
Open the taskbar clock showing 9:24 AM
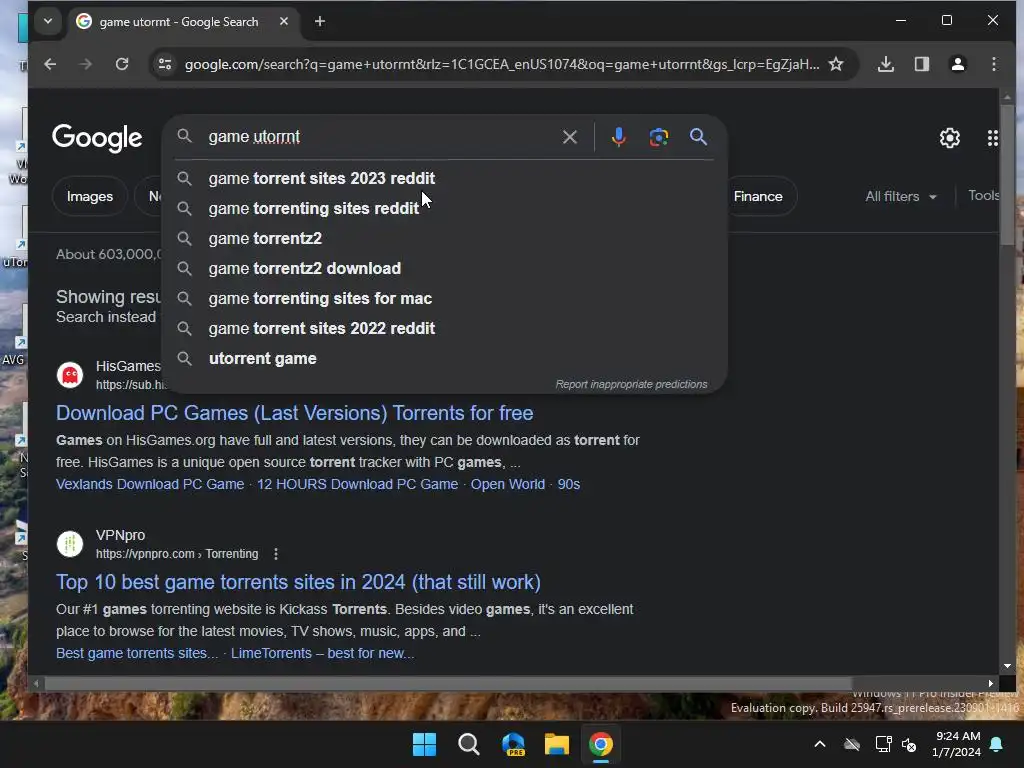click(957, 744)
